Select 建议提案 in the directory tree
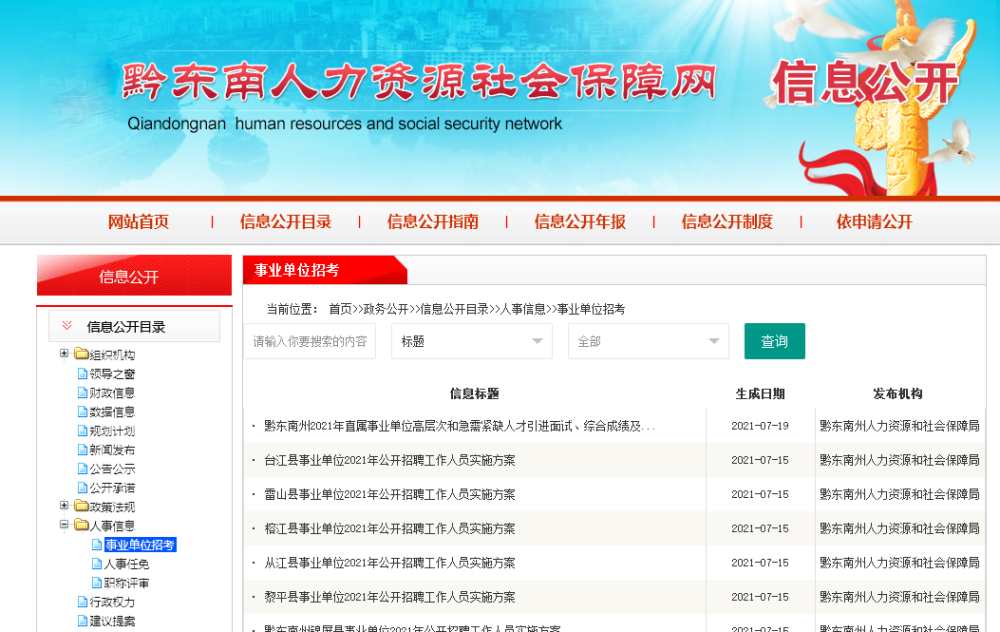Image resolution: width=1000 pixels, height=632 pixels. point(112,622)
